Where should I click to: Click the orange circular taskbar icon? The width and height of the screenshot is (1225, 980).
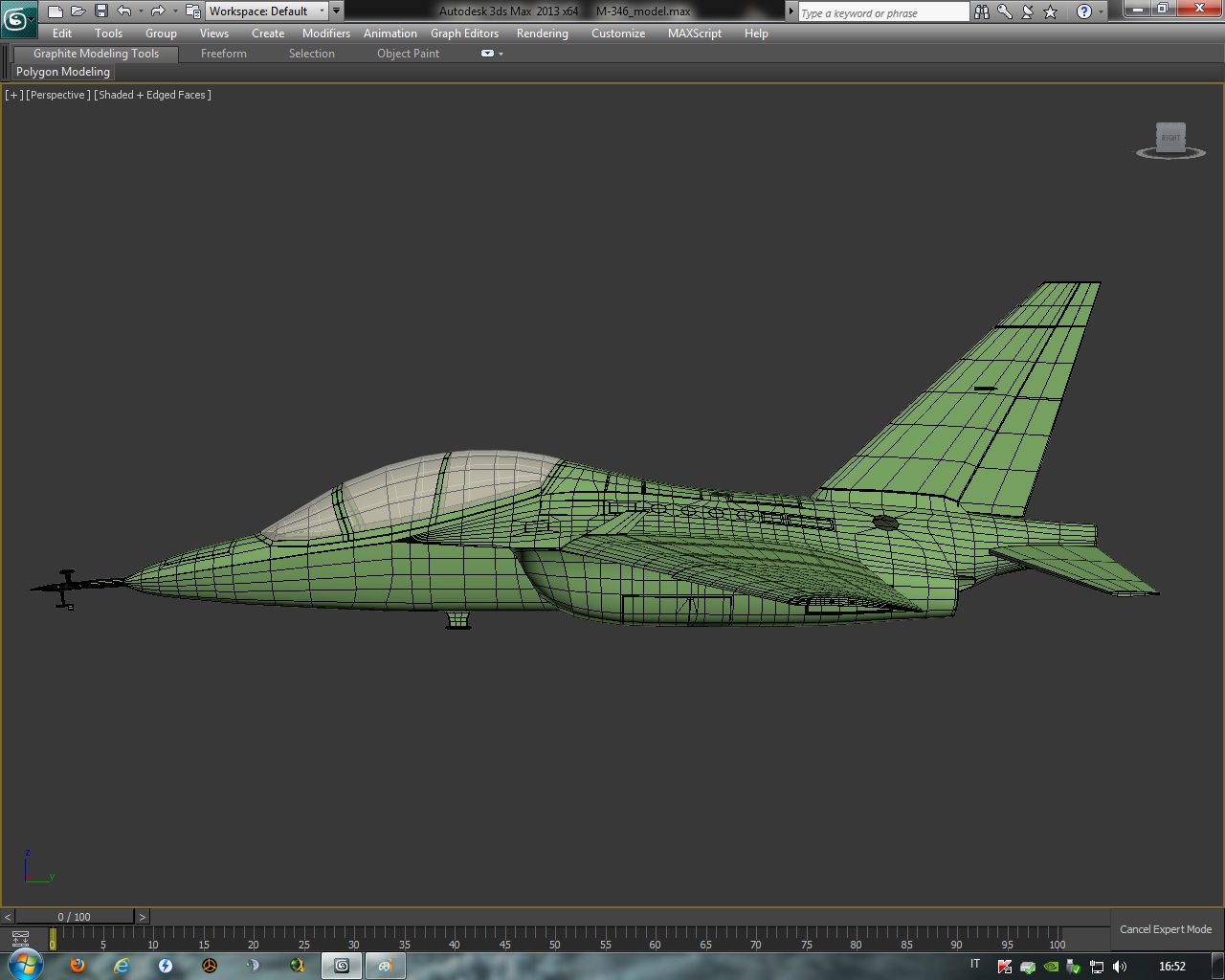(x=210, y=966)
